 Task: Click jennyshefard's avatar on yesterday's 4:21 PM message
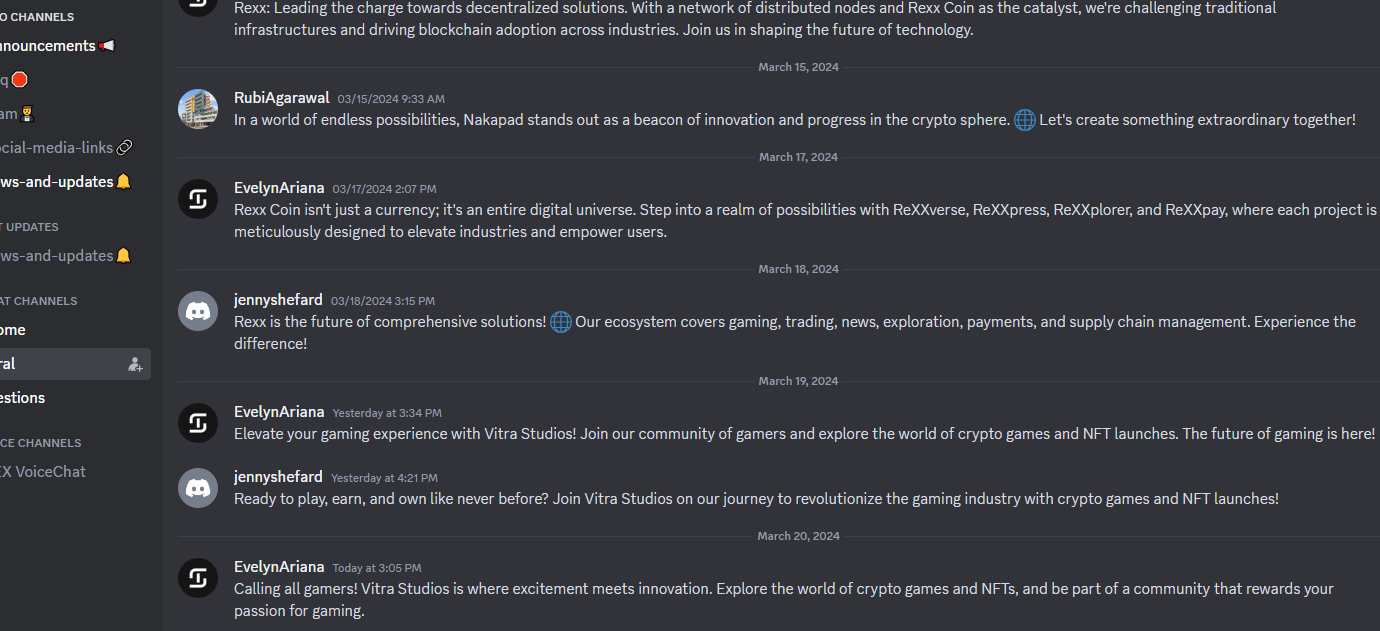click(198, 488)
